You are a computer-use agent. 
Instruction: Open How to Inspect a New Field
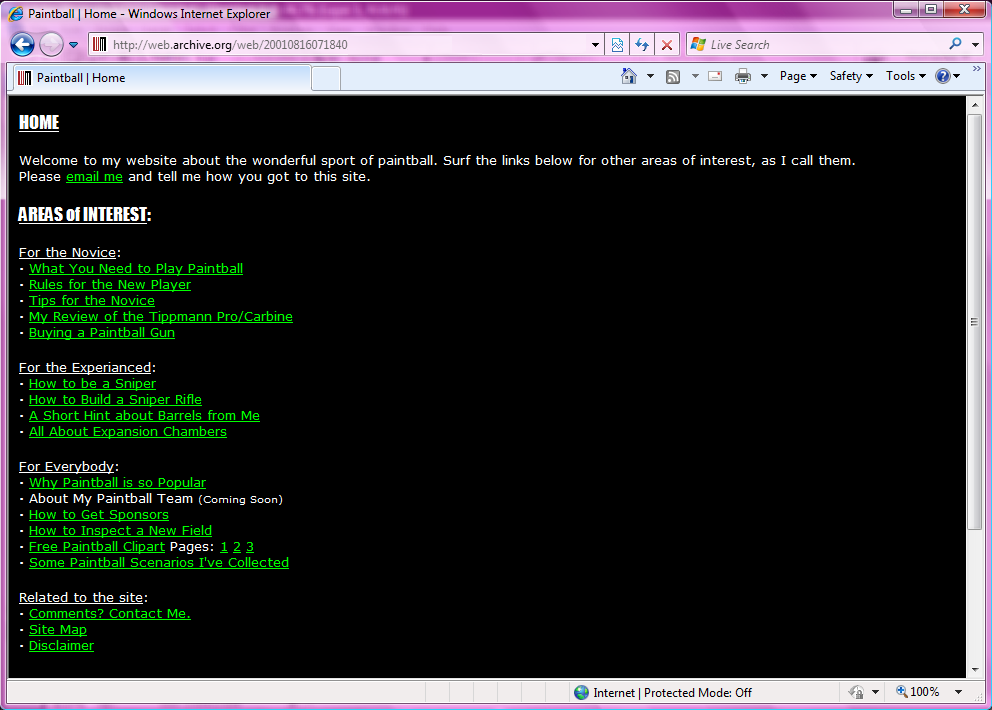(120, 531)
